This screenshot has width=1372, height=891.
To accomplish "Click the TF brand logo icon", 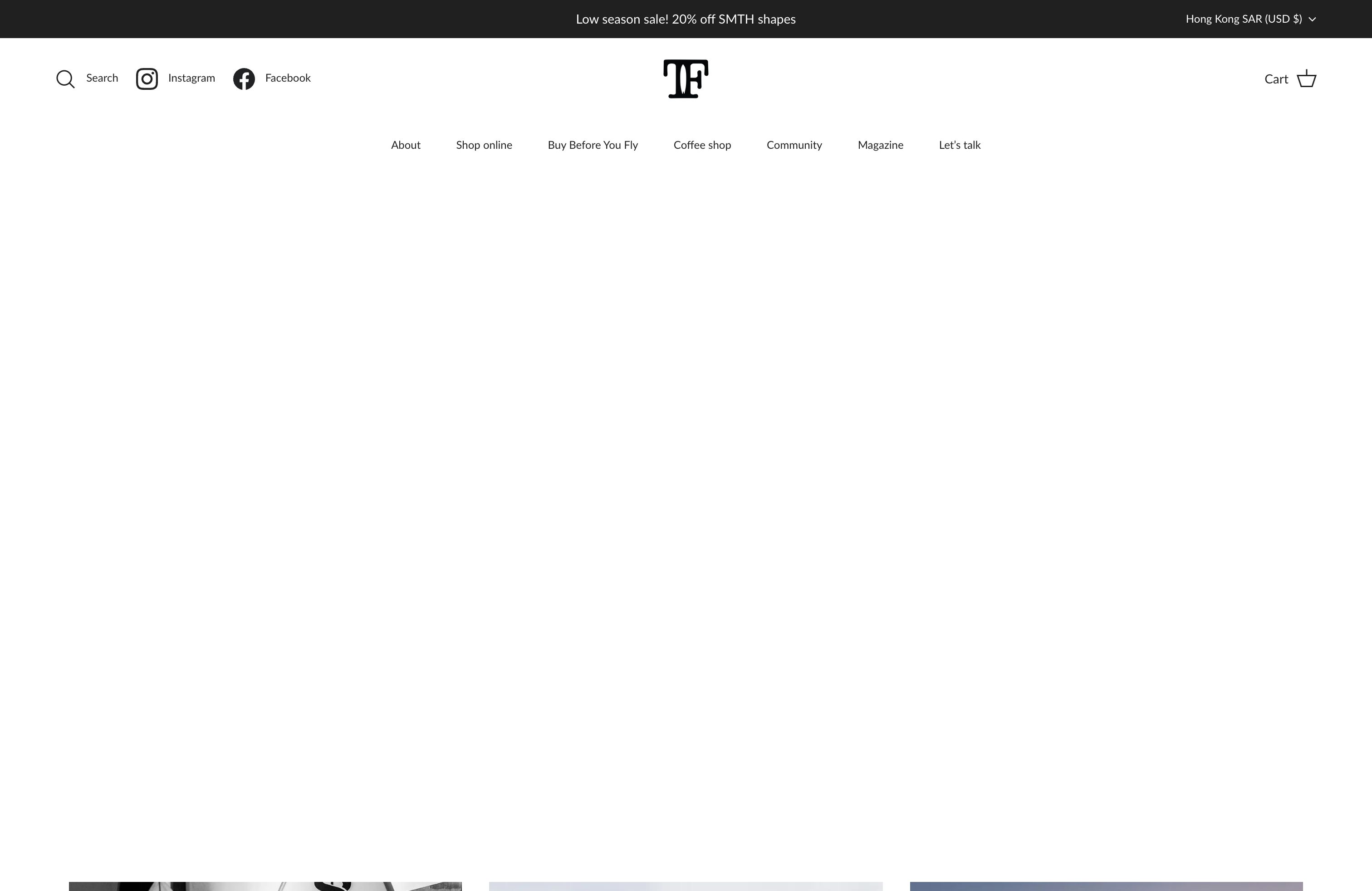I will click(686, 79).
